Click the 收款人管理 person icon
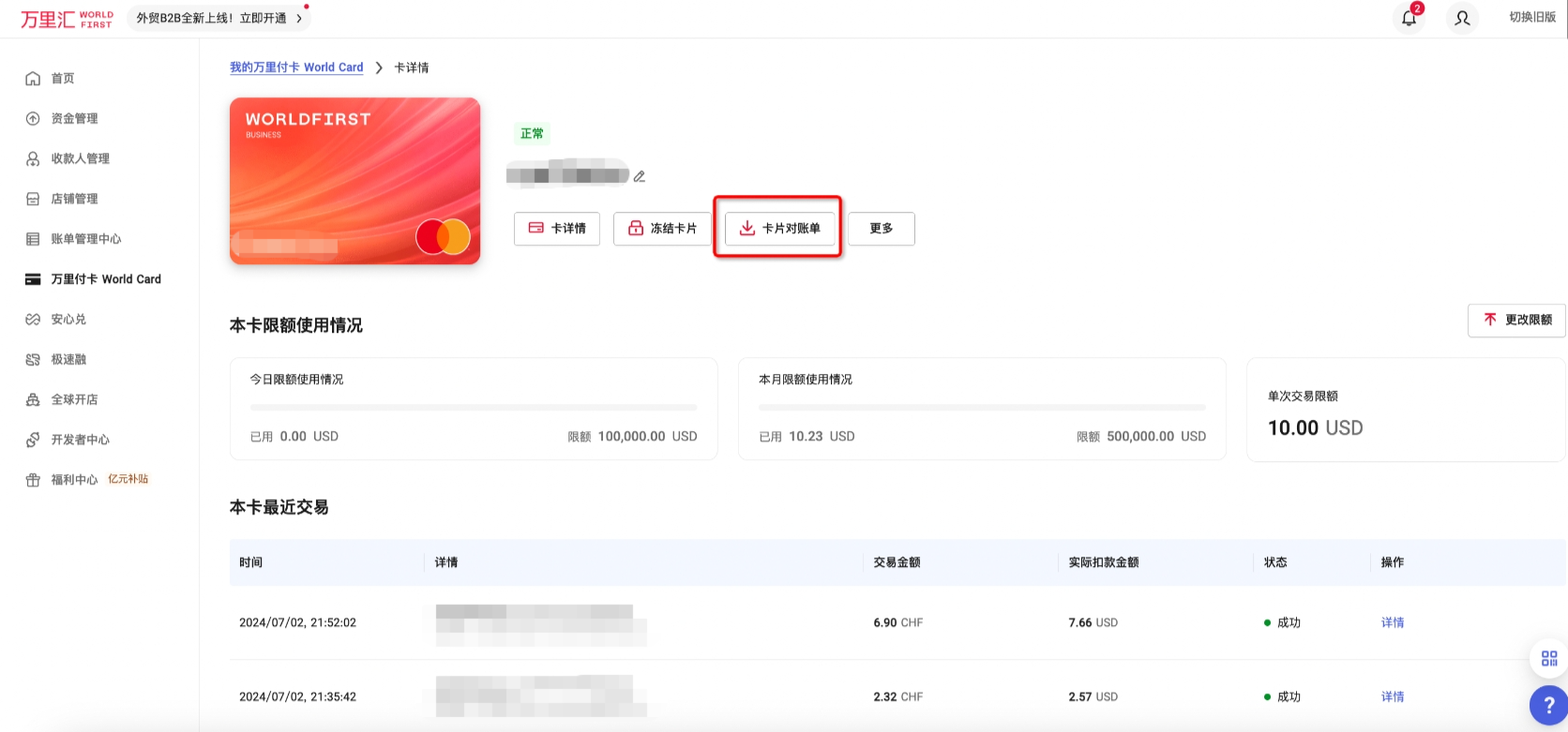1568x732 pixels. (x=33, y=158)
